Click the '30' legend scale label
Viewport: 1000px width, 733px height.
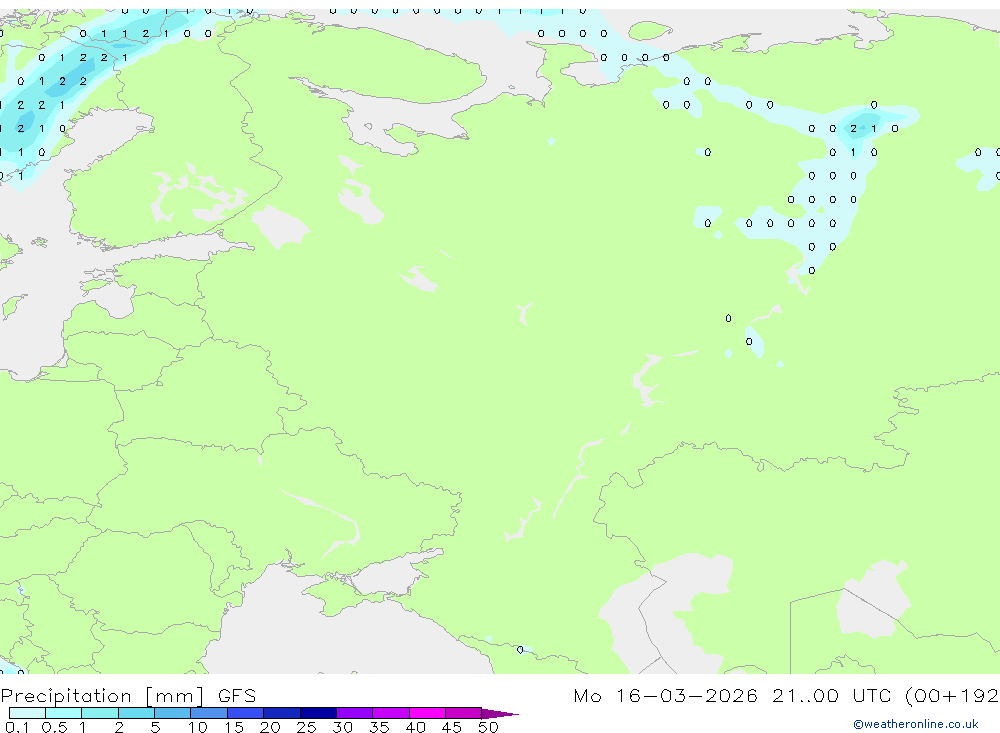342,727
